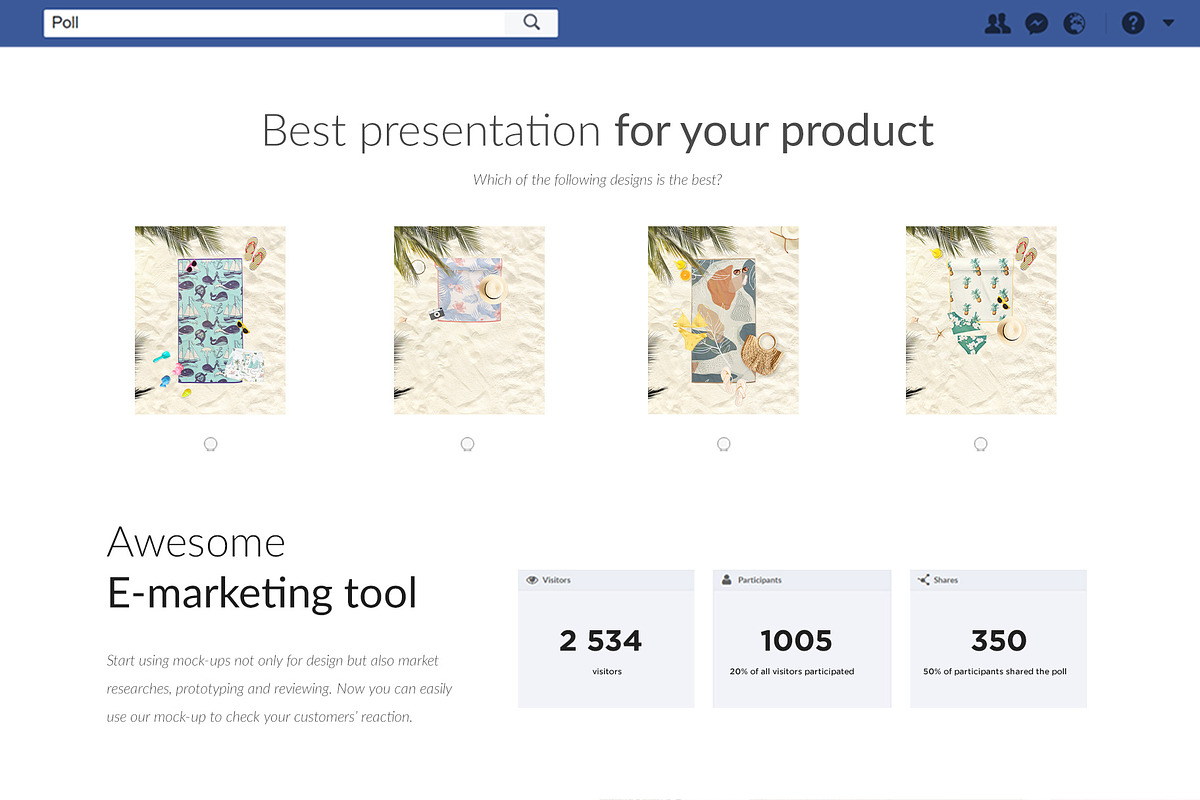
Task: Open the Messenger chat icon
Action: 1037,23
